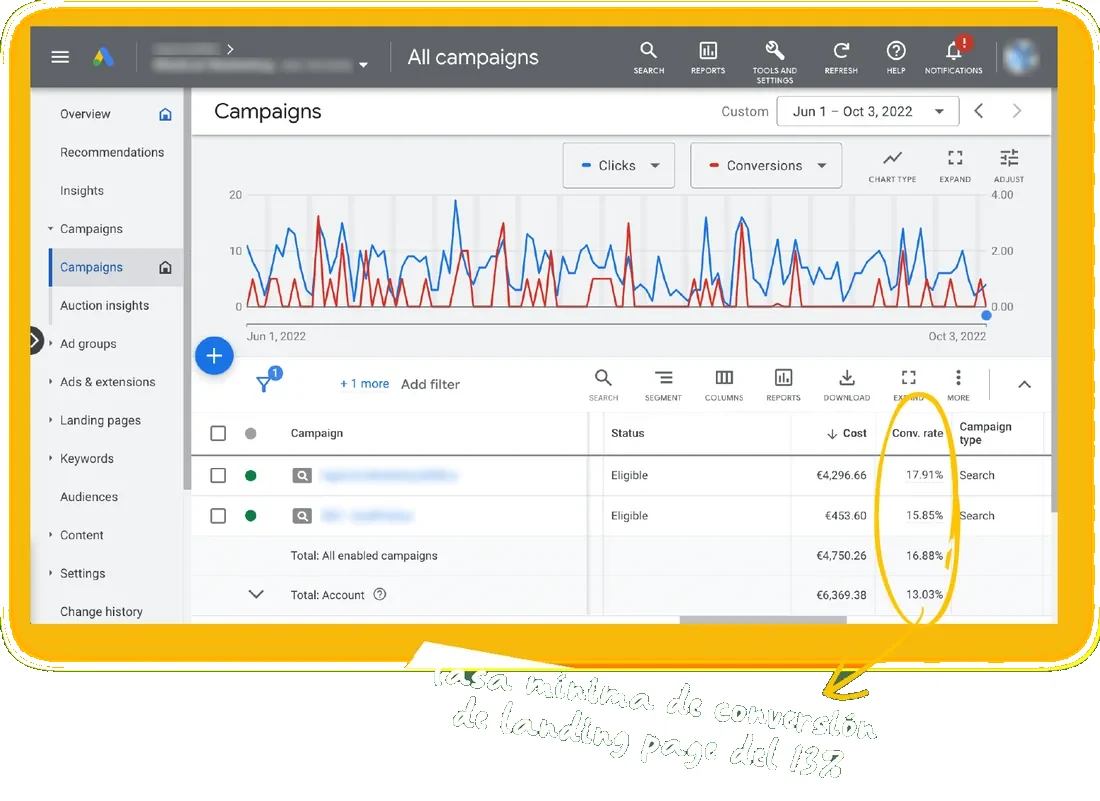Search the campaigns table

tap(603, 385)
